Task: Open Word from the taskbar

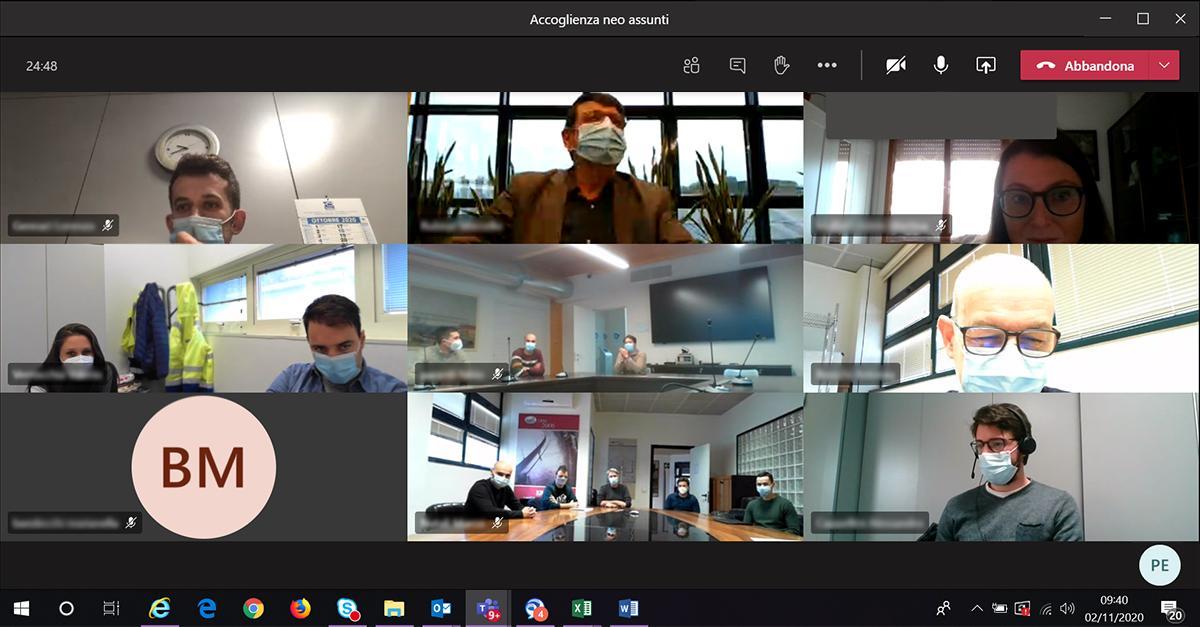Action: [x=628, y=608]
